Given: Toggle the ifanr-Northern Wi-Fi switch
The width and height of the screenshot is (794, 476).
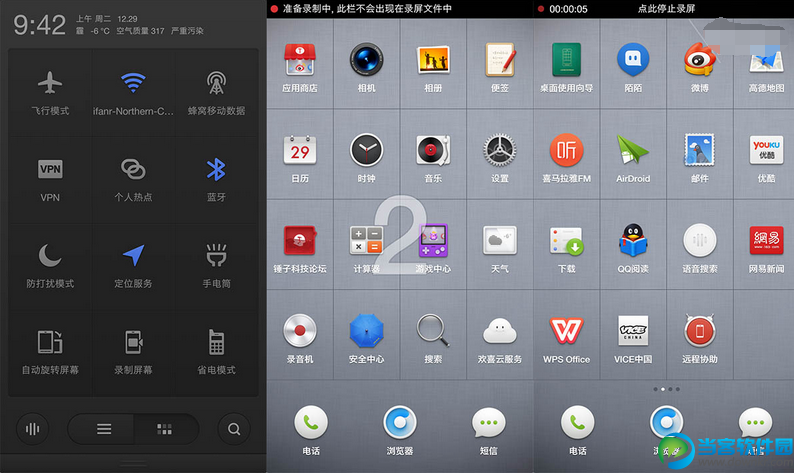Looking at the screenshot, I should pyautogui.click(x=133, y=93).
